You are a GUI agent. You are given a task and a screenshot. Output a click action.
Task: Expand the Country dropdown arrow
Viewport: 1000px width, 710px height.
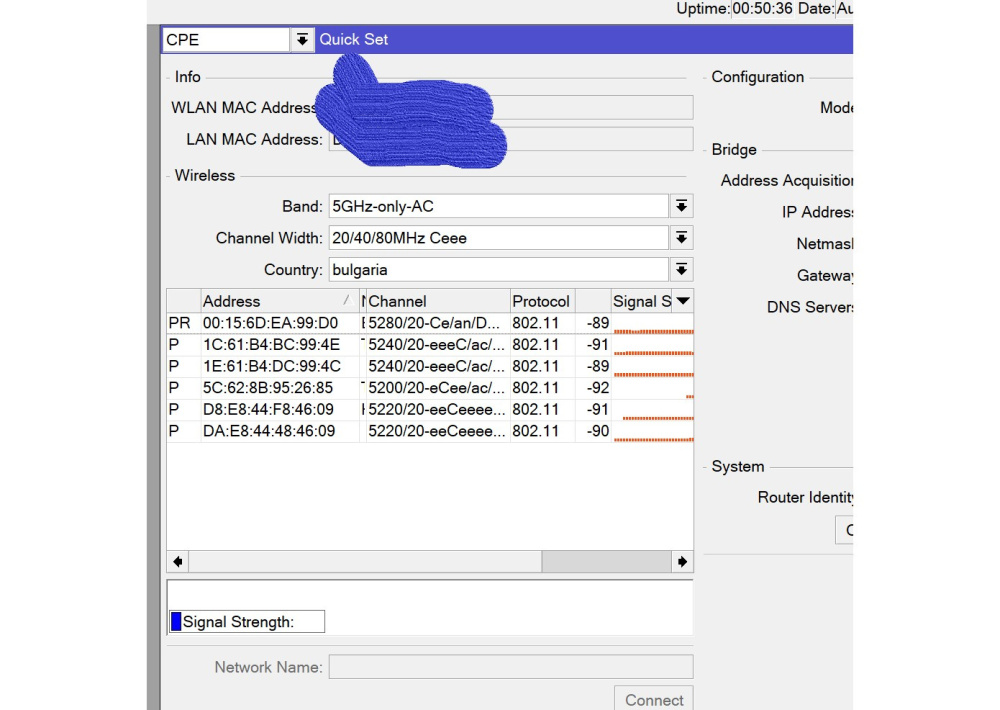pos(681,270)
